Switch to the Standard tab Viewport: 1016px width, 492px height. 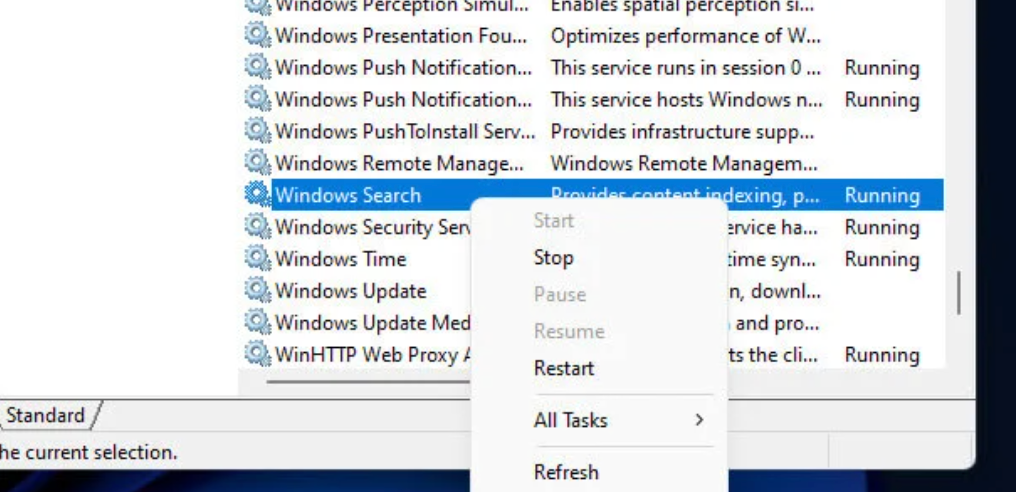(x=45, y=416)
